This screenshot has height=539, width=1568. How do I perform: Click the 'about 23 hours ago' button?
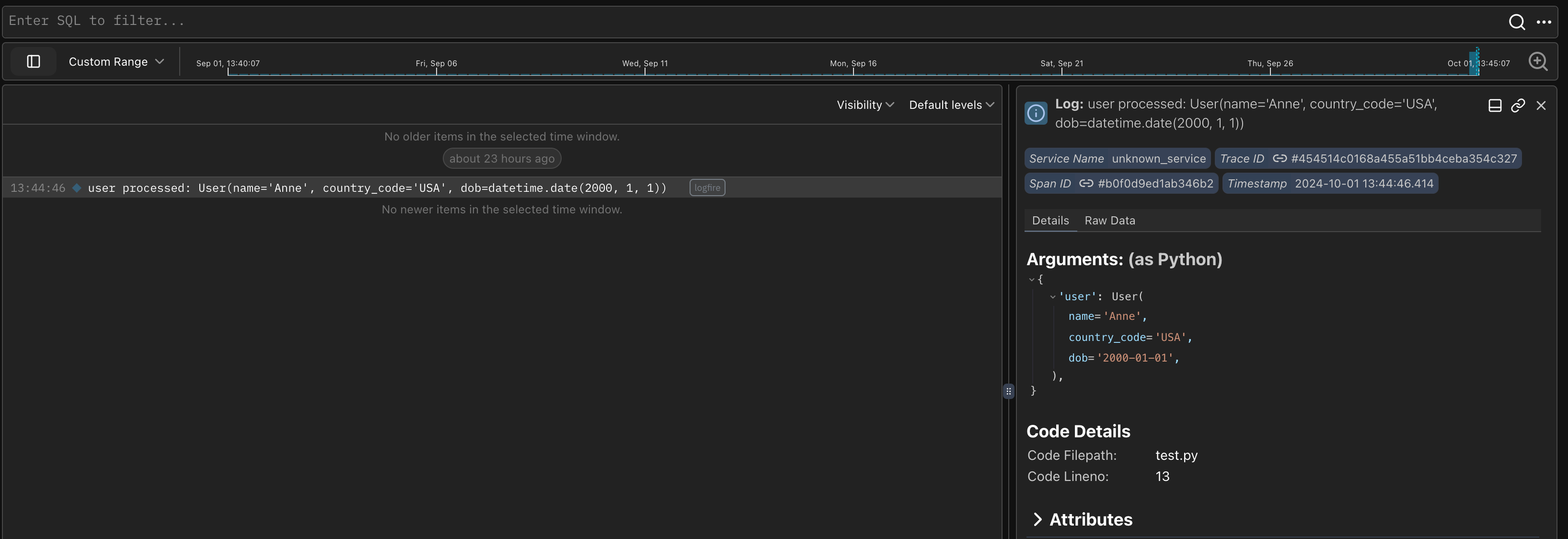click(501, 158)
